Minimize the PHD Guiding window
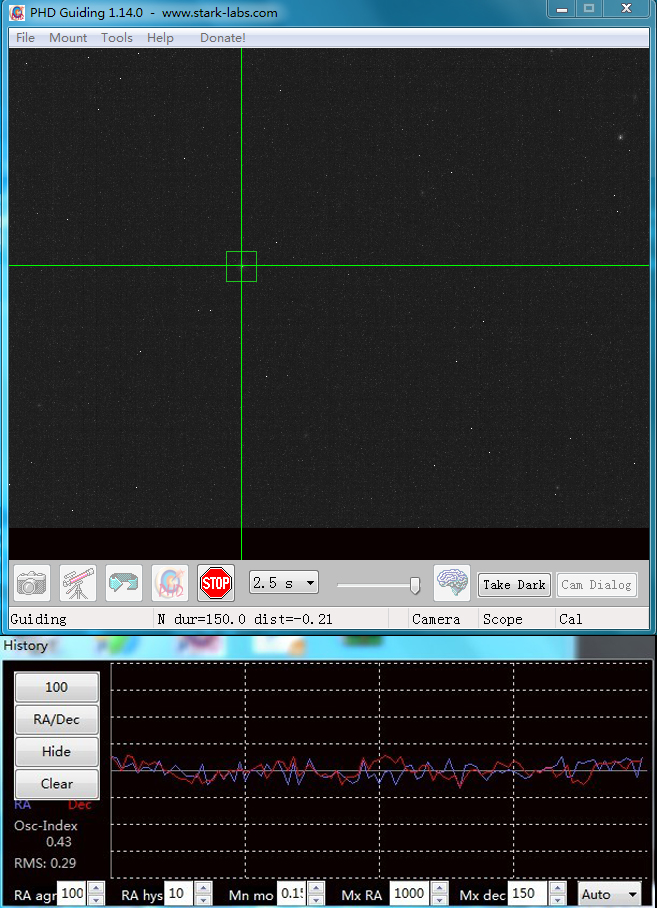657x908 pixels. pyautogui.click(x=562, y=9)
